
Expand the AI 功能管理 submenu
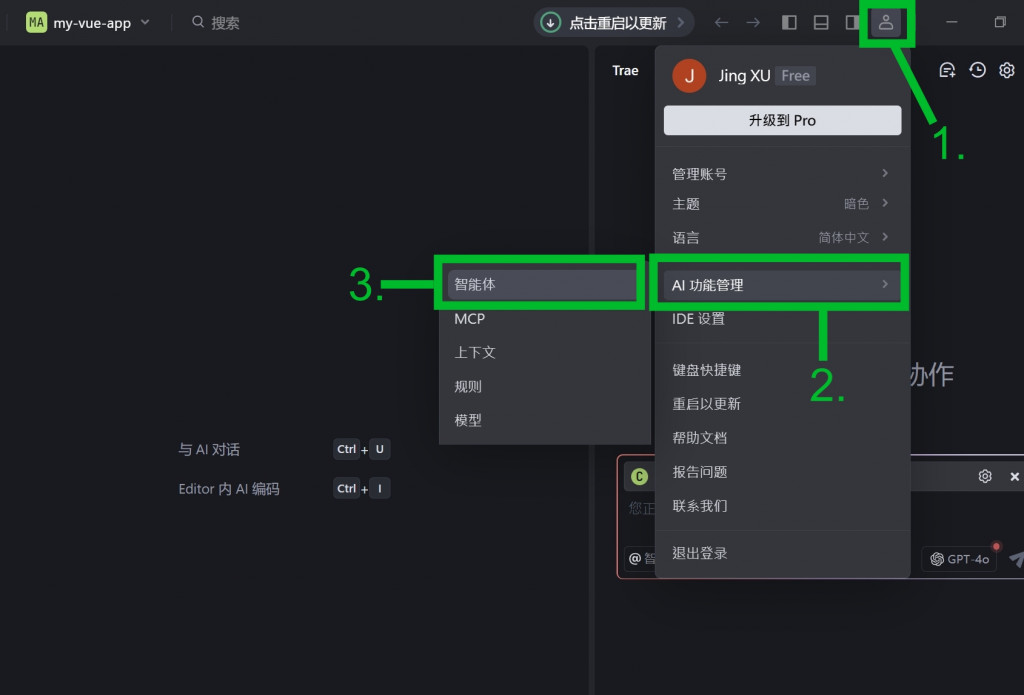(782, 285)
